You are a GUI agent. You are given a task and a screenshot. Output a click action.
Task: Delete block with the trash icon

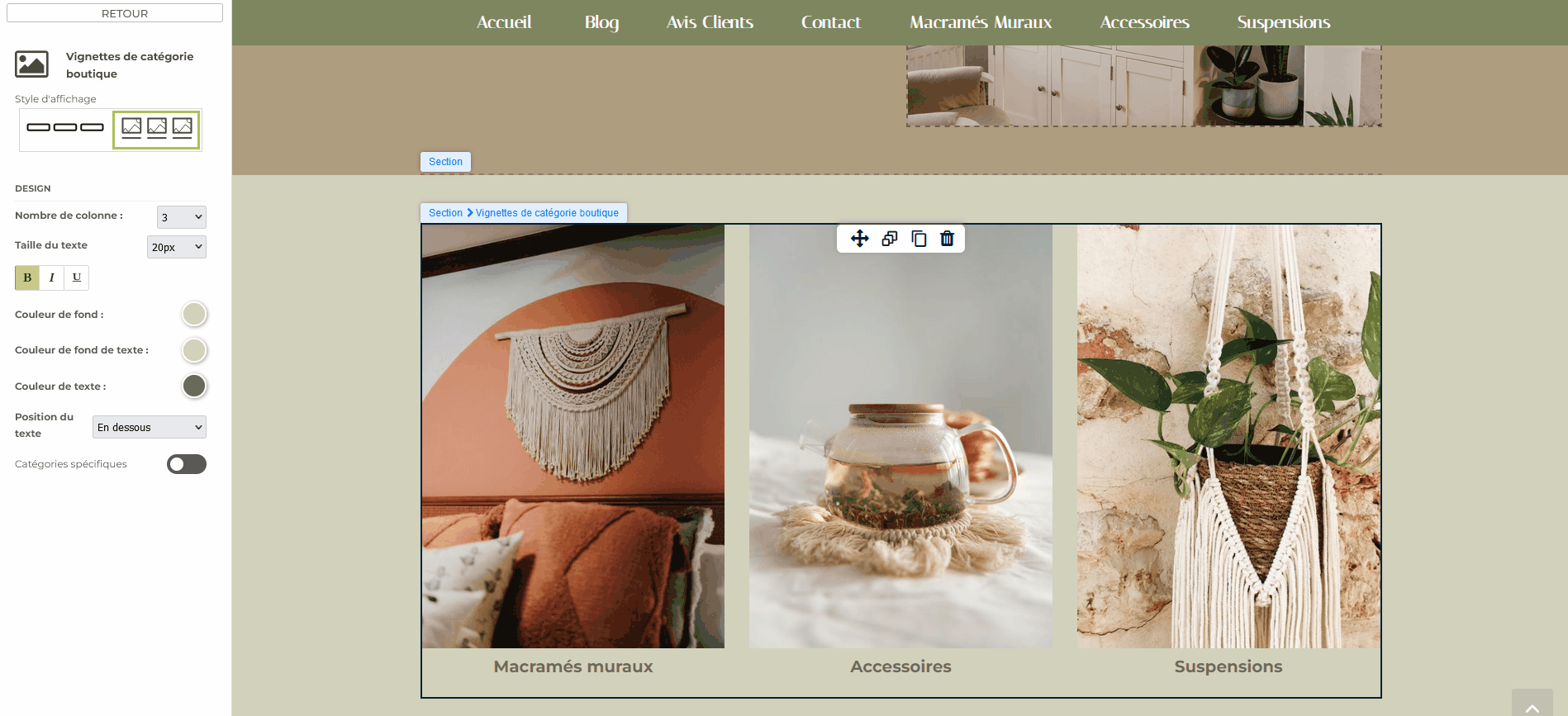pyautogui.click(x=947, y=239)
